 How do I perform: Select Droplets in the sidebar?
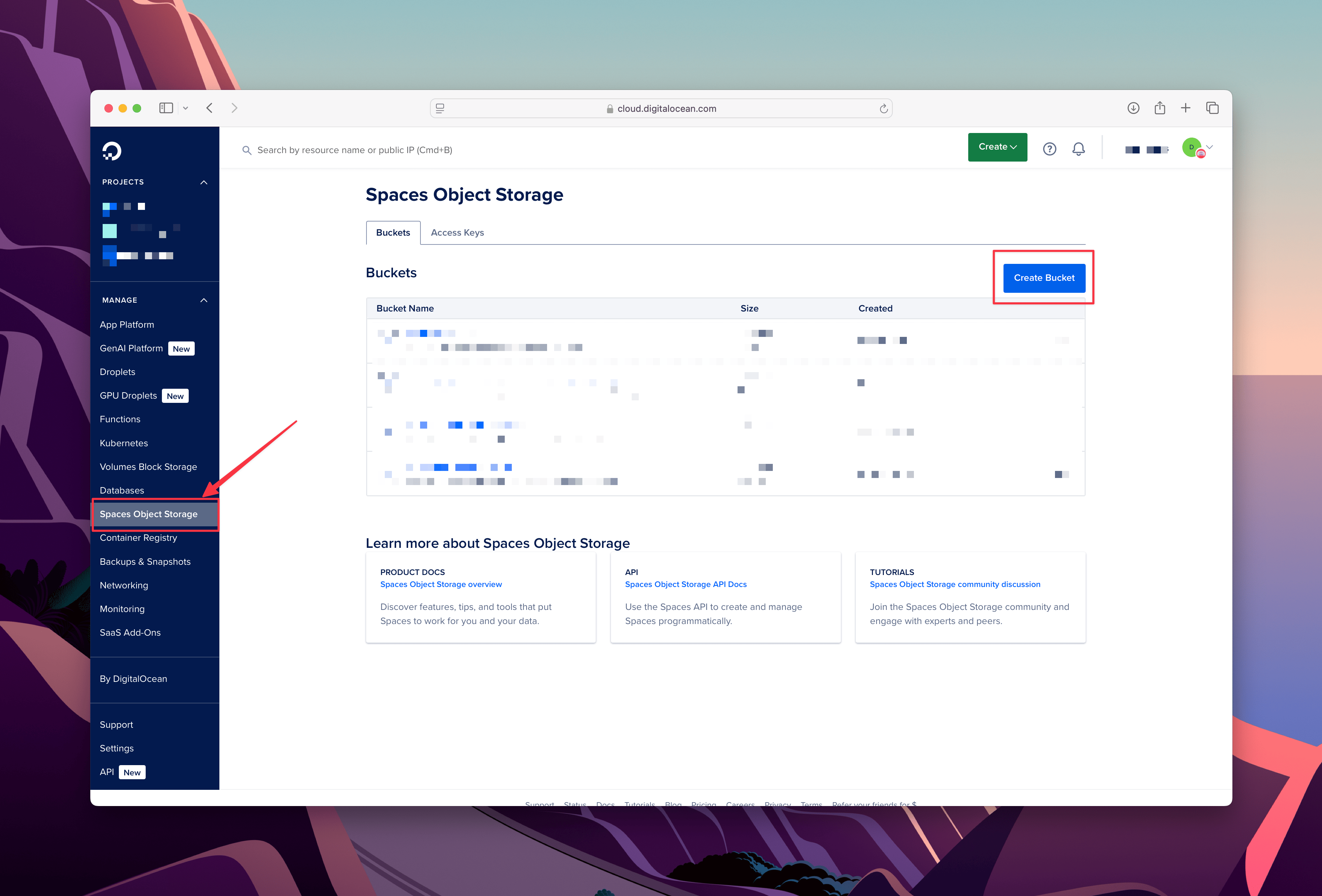(x=118, y=372)
